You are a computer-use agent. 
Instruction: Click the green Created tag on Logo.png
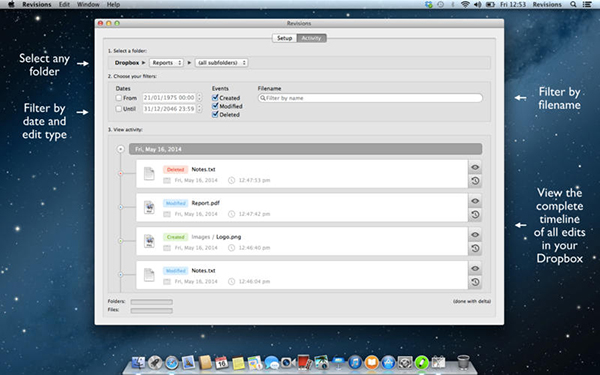click(x=176, y=237)
